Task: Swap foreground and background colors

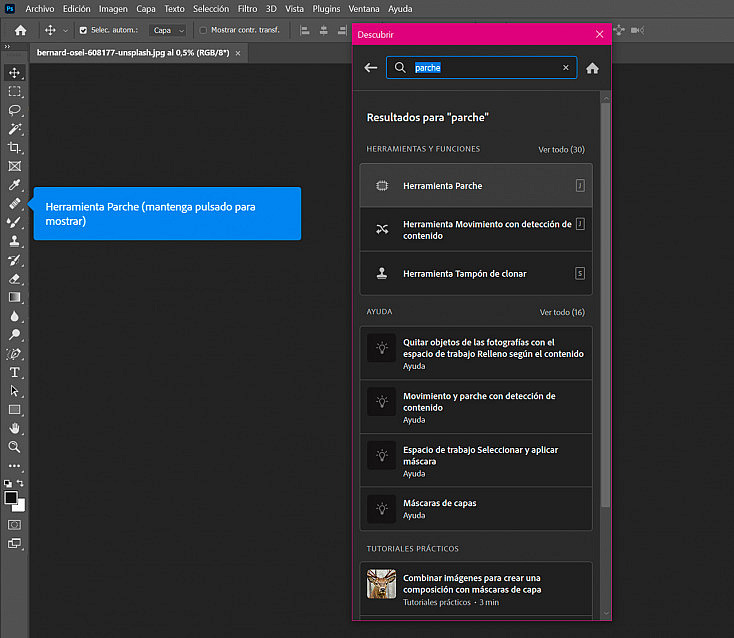Action: [20, 483]
